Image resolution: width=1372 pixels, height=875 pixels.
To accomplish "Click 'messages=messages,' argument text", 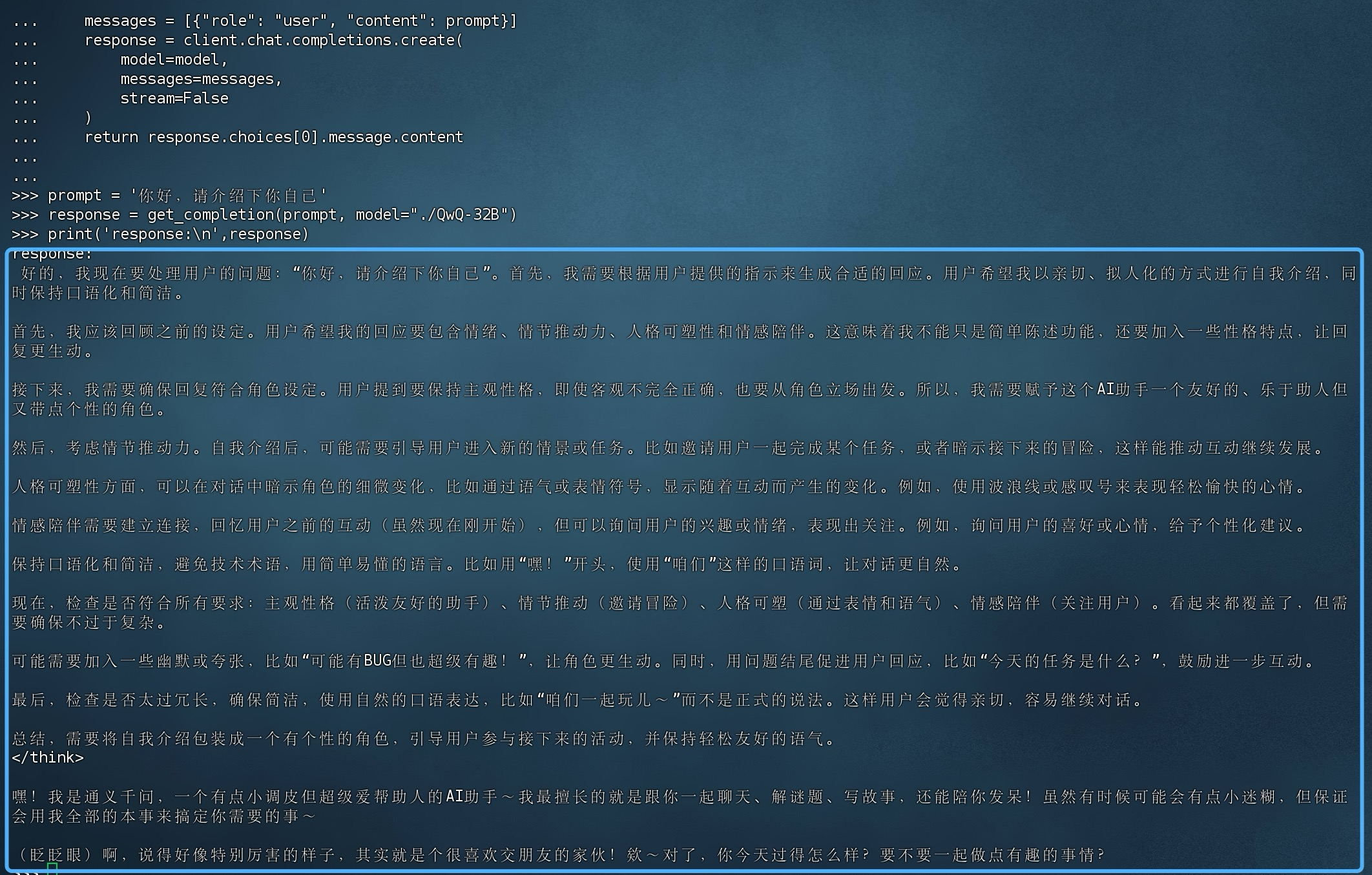I will [201, 79].
